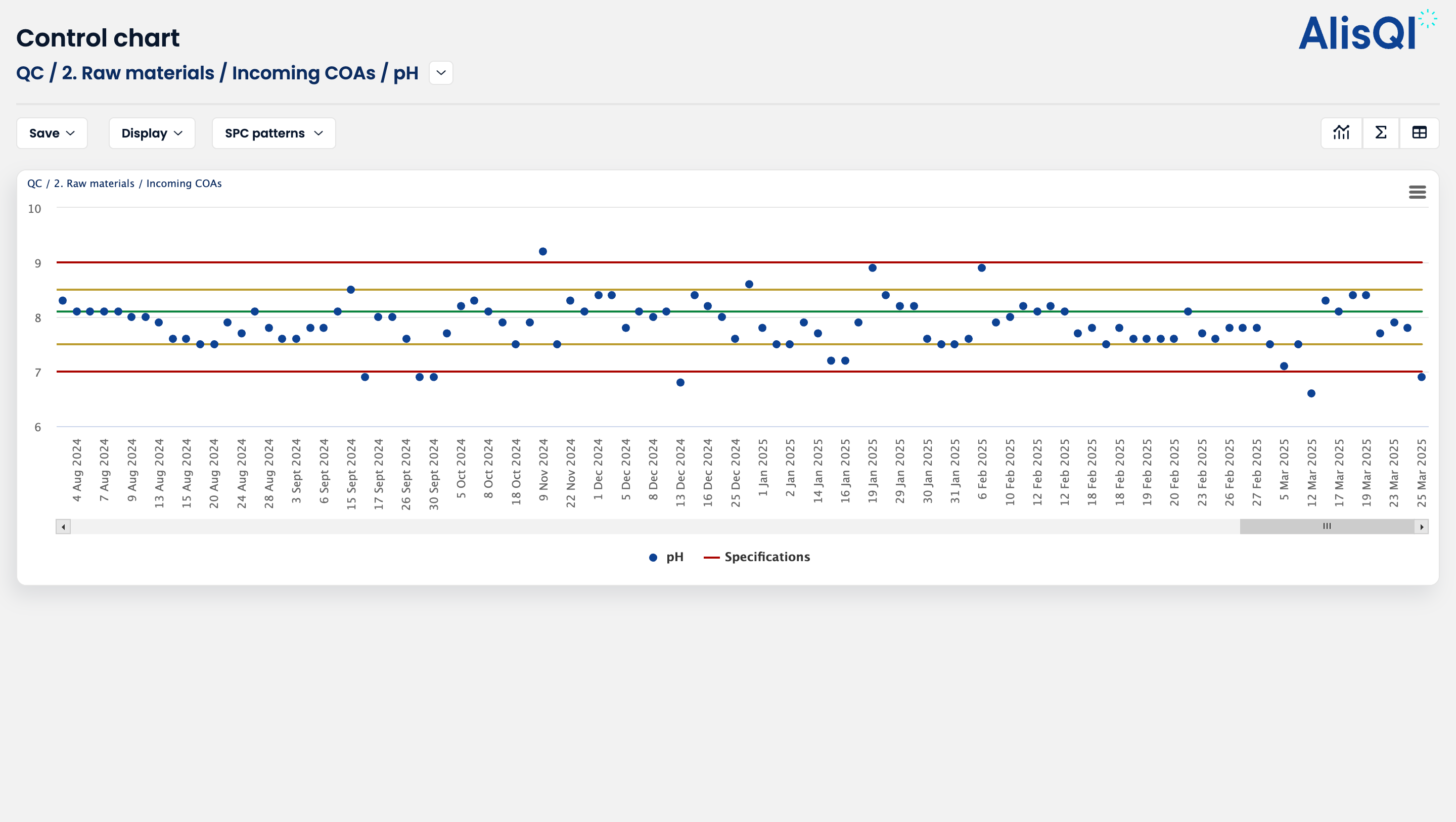Open the Save dropdown
This screenshot has width=1456, height=822.
[52, 133]
